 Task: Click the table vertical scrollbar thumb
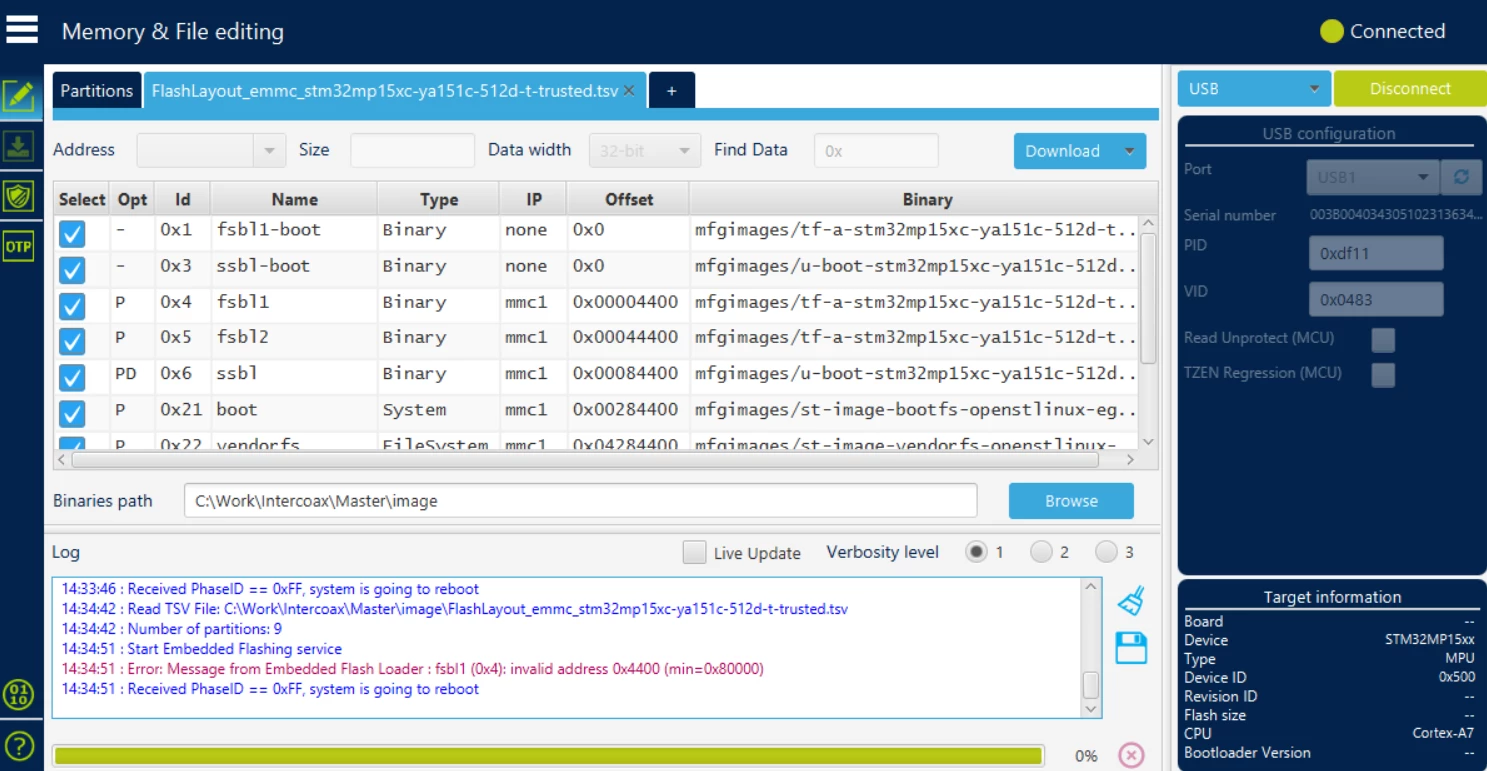tap(1148, 296)
